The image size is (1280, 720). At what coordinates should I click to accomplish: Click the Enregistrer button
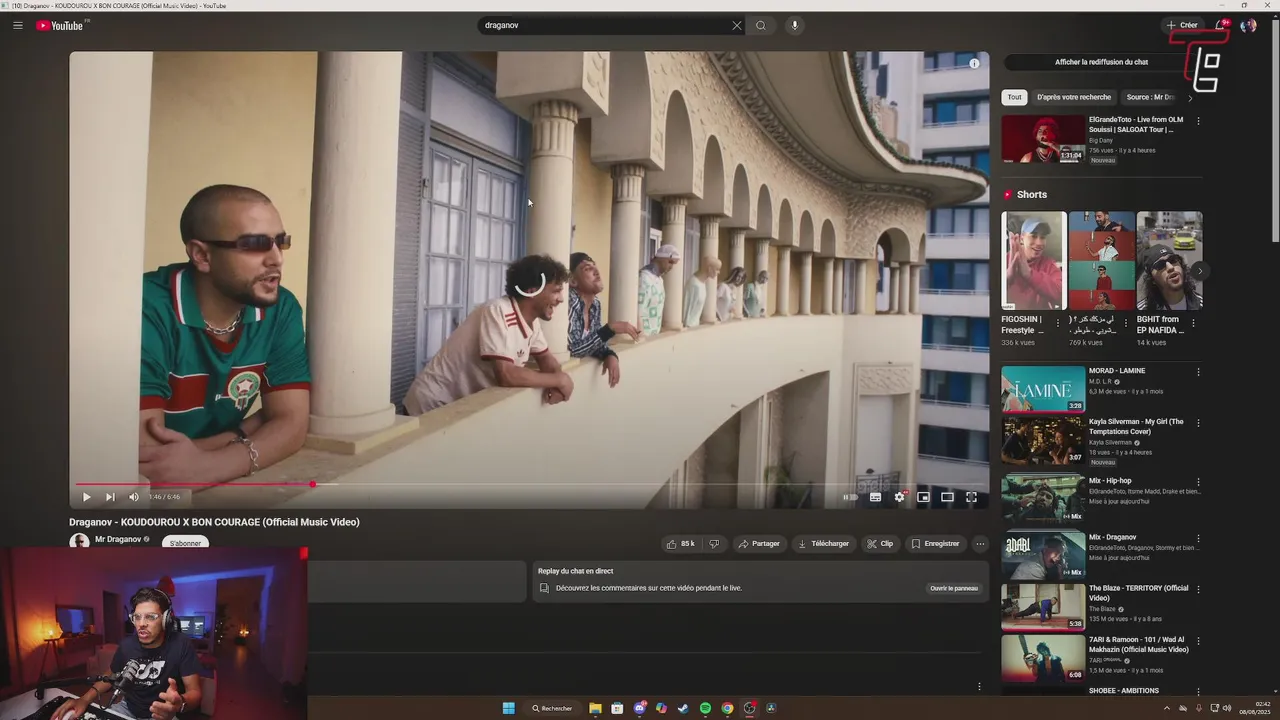[936, 544]
